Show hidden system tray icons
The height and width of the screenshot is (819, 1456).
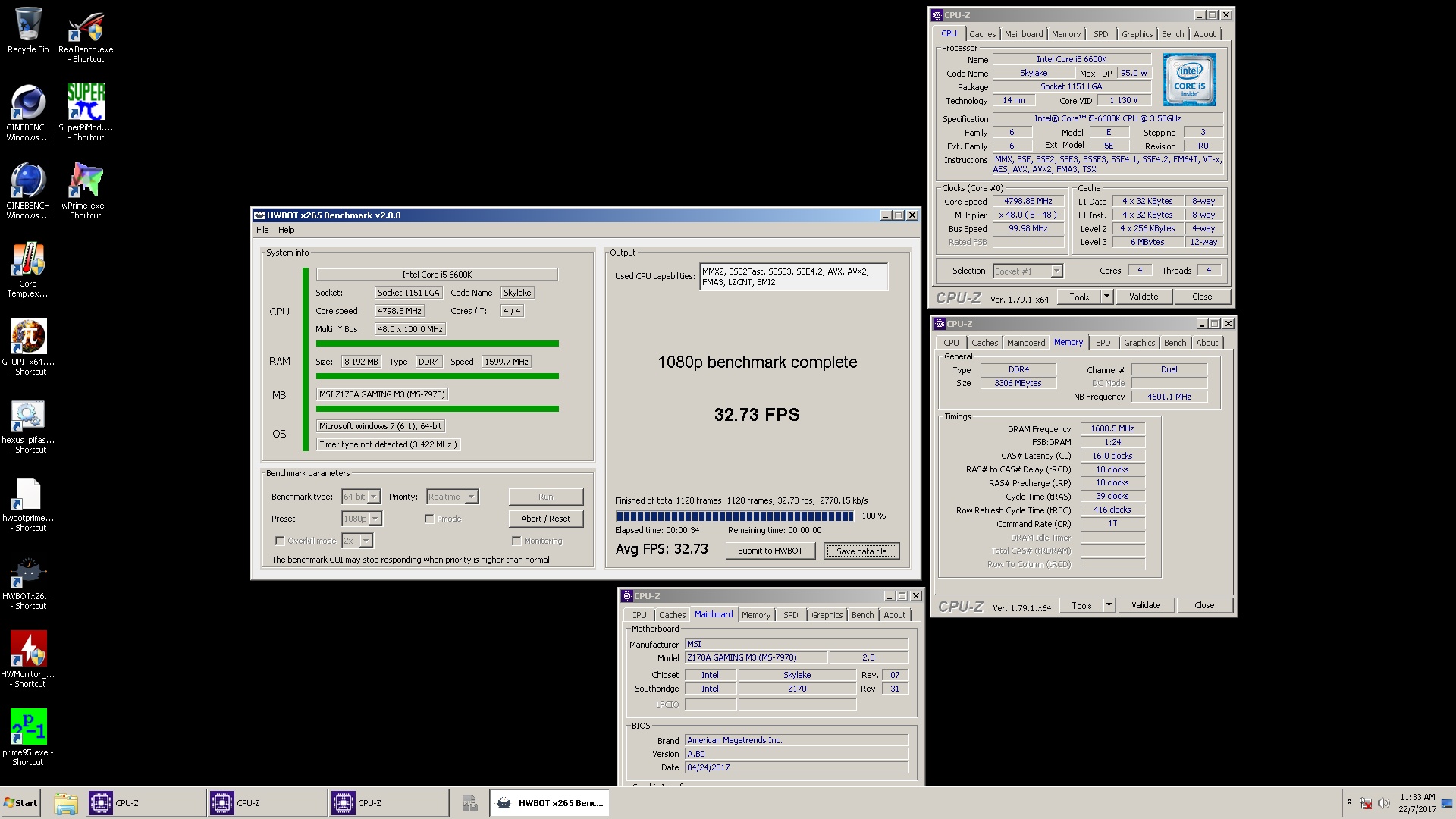[x=1348, y=802]
